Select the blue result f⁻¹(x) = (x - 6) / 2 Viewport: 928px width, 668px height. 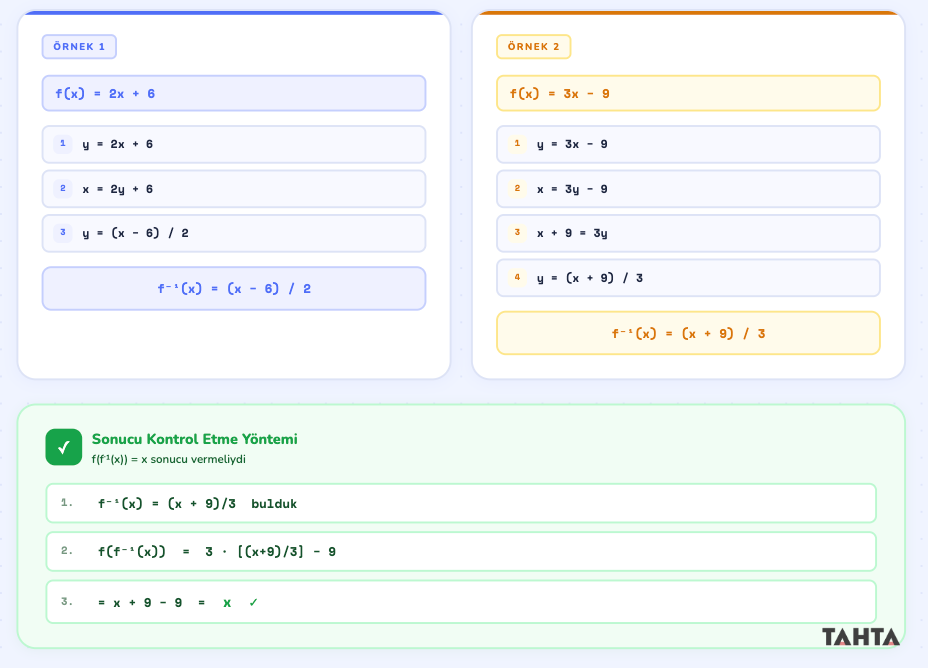tap(234, 289)
